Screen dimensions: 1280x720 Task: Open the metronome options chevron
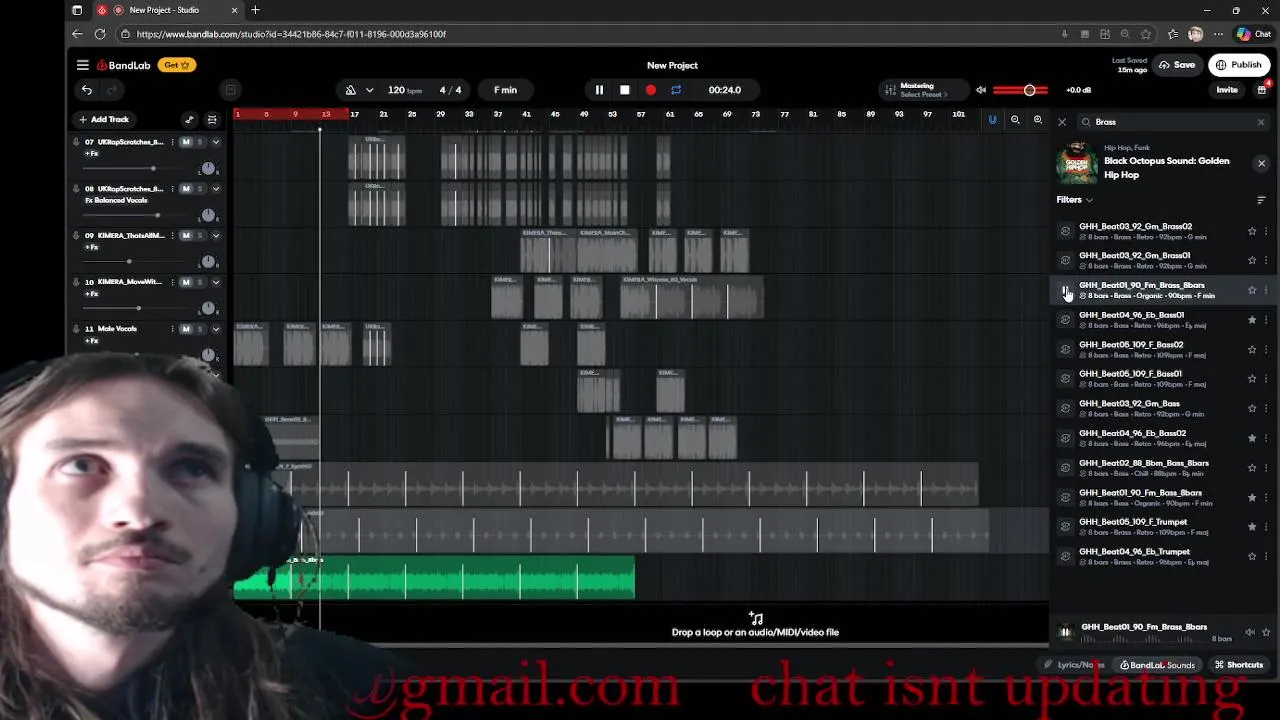click(369, 90)
